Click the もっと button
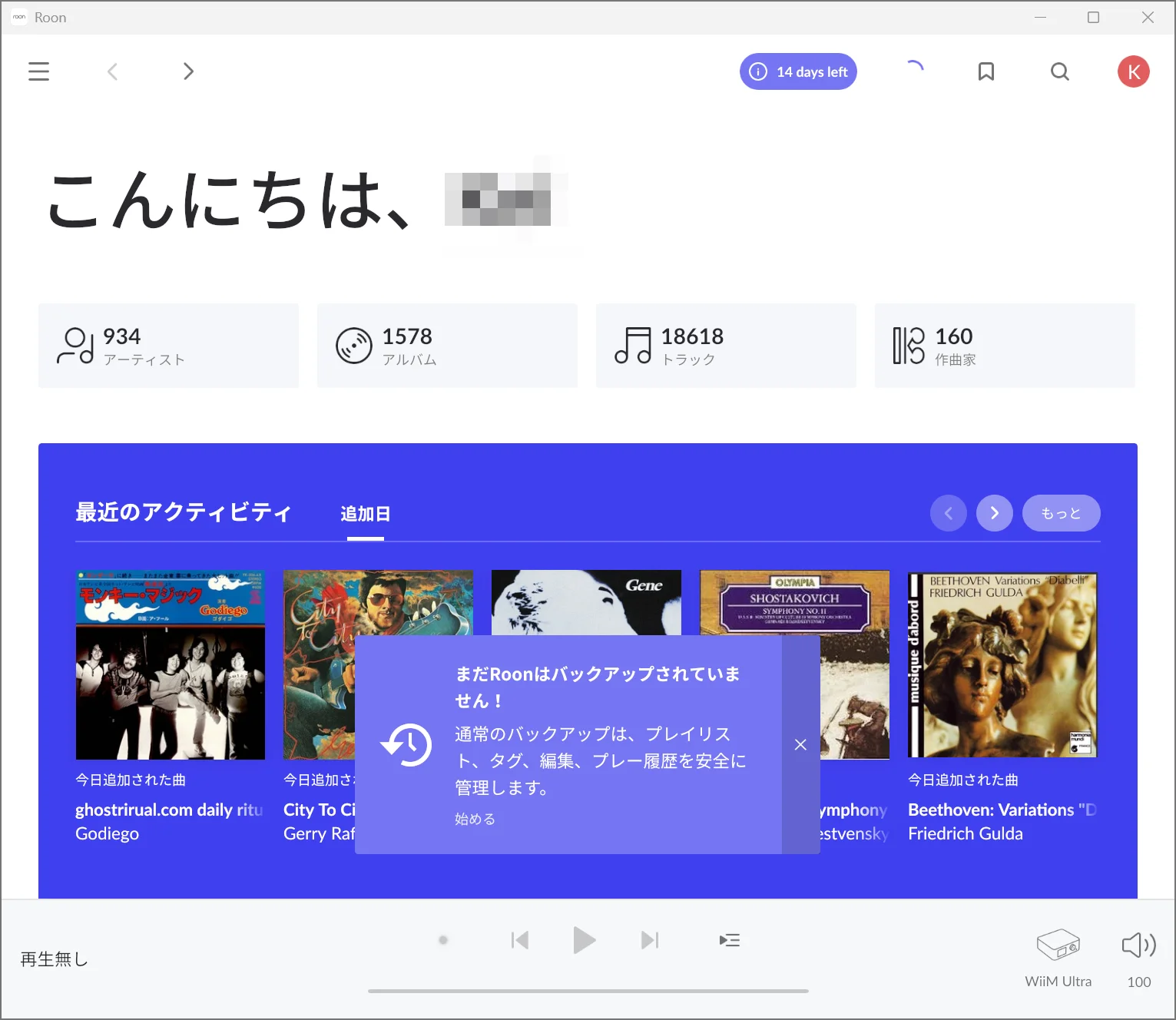1176x1020 pixels. coord(1061,513)
